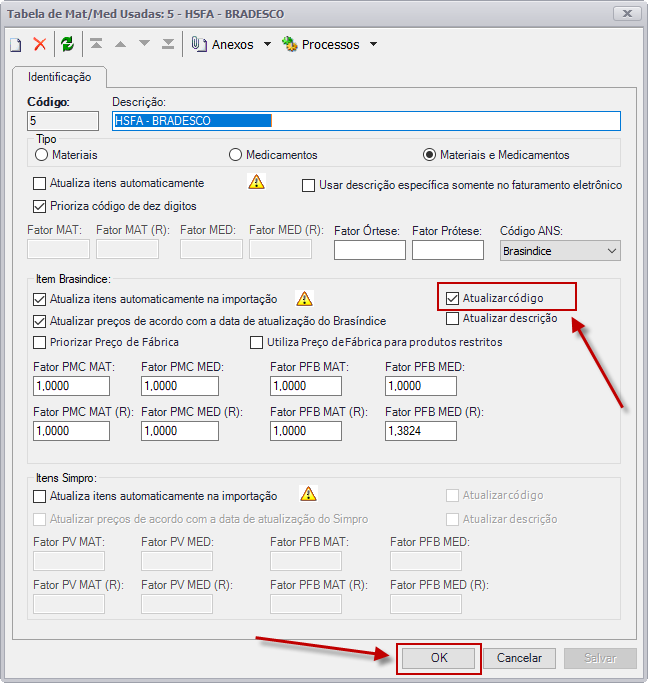
Task: Click the OK button
Action: pyautogui.click(x=439, y=658)
